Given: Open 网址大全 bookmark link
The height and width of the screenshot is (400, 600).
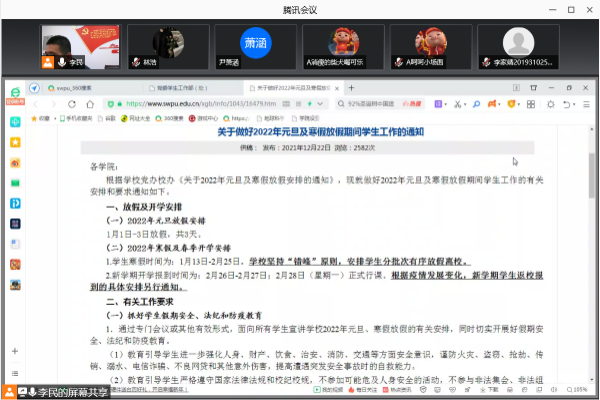Looking at the screenshot, I should (139, 117).
